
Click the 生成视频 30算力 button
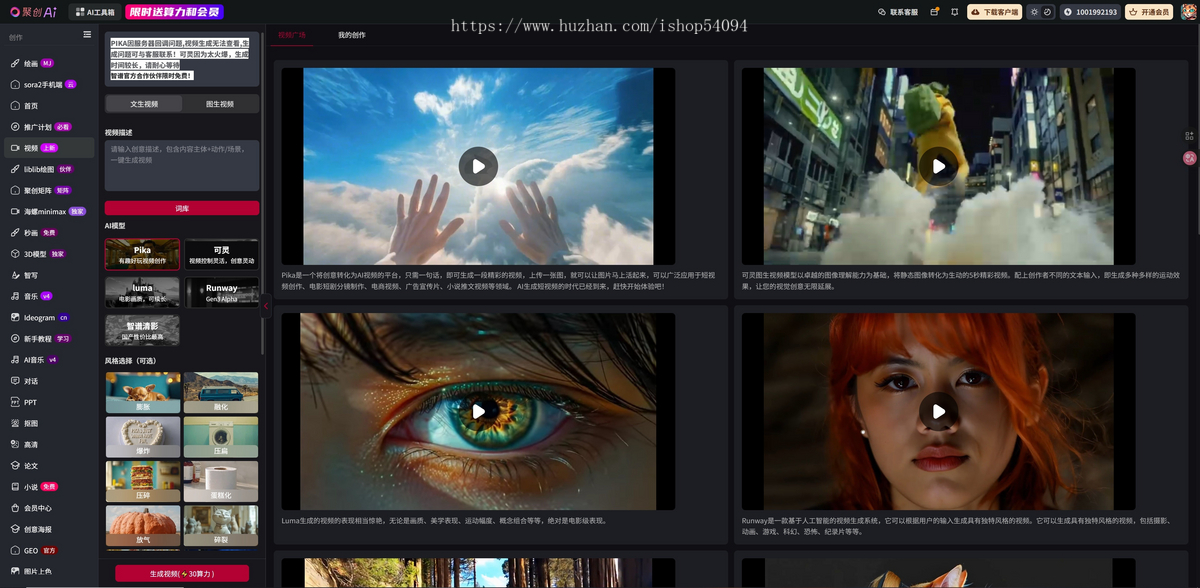pos(182,573)
